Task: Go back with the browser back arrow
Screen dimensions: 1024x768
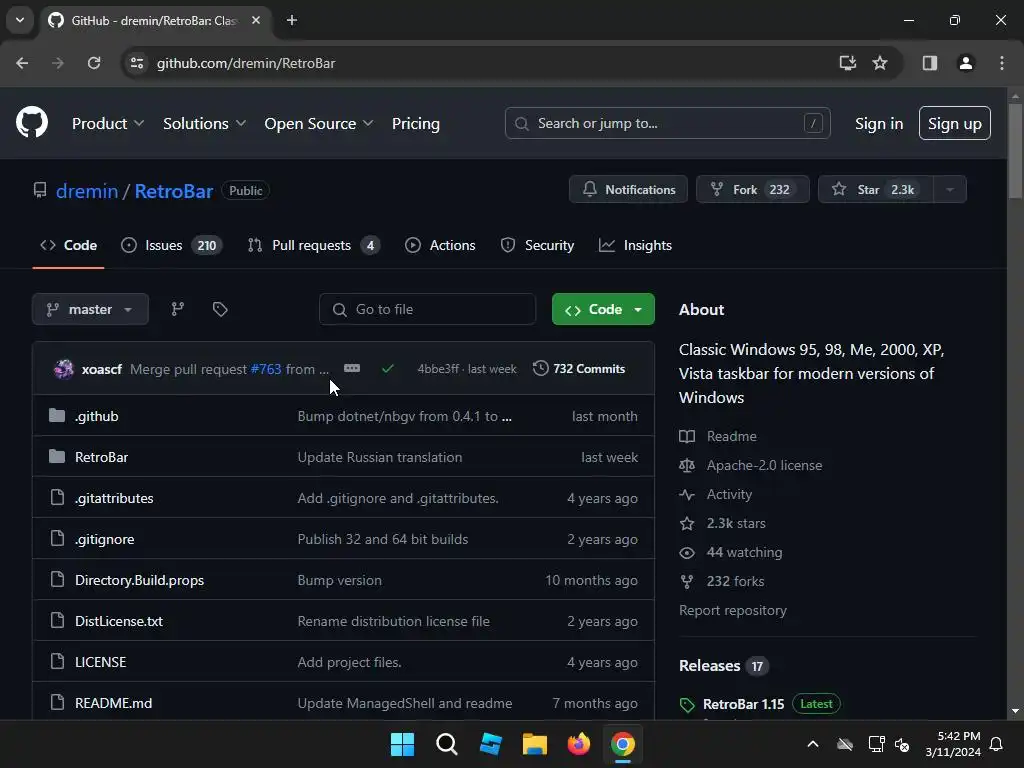Action: tap(22, 63)
